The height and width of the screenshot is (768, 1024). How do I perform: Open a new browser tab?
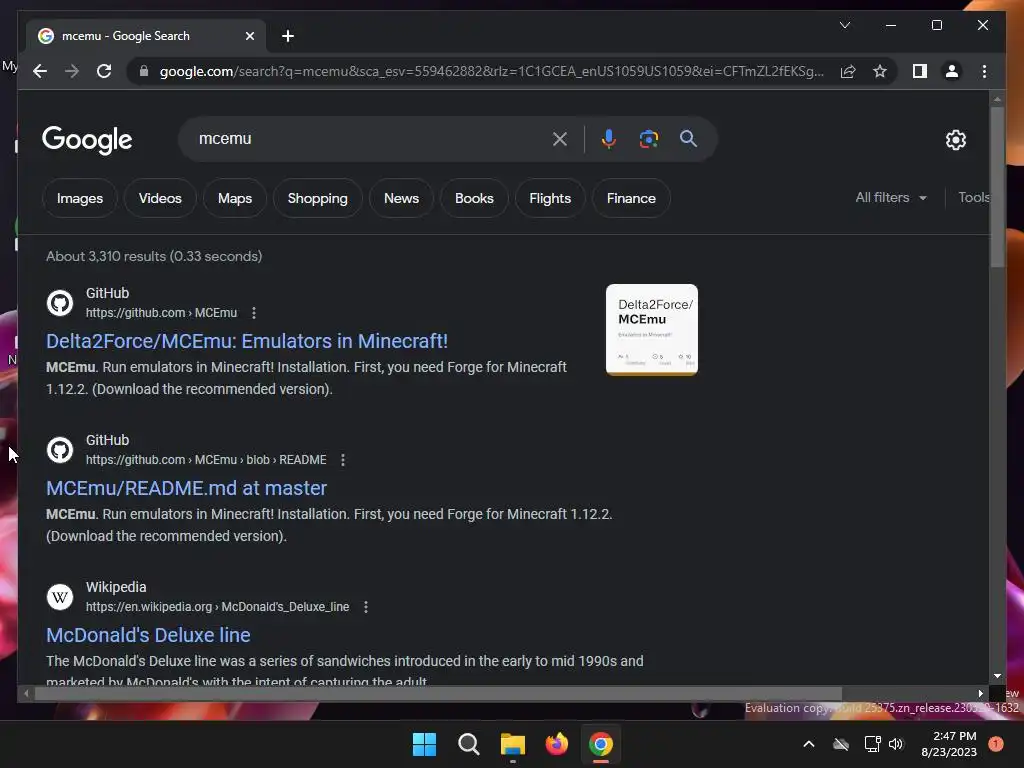(288, 36)
